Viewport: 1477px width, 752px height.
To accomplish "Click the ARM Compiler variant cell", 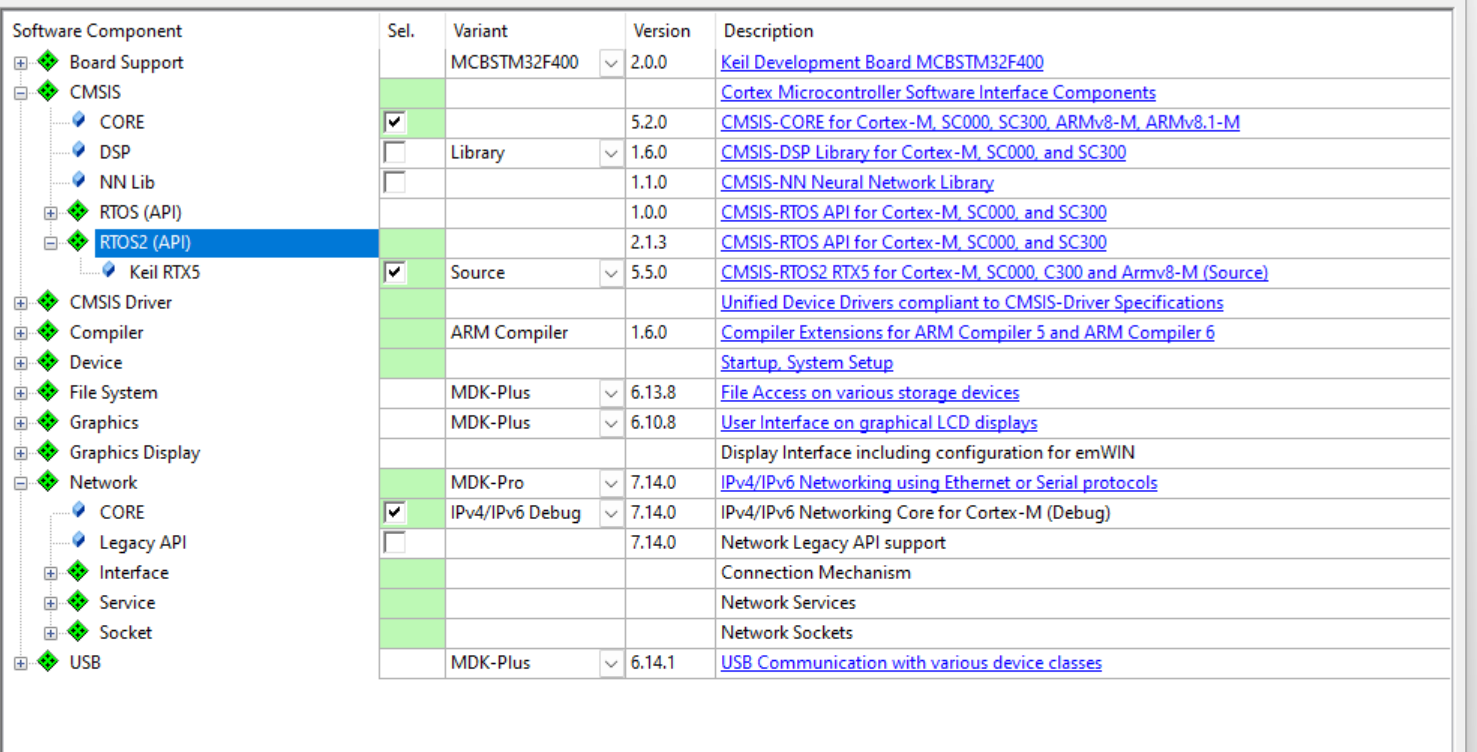I will pyautogui.click(x=535, y=332).
